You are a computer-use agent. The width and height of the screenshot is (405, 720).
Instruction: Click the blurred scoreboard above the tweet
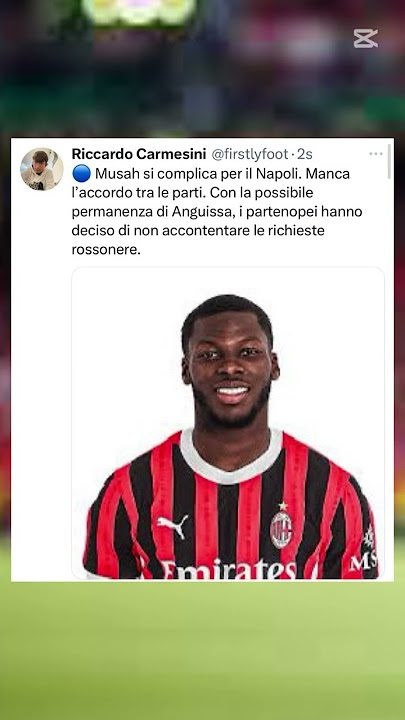click(139, 11)
